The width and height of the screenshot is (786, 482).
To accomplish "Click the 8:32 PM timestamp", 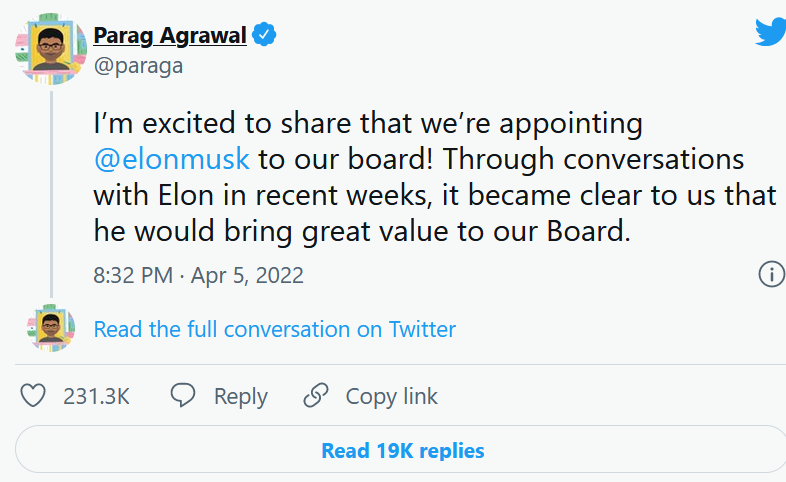I will tap(134, 275).
